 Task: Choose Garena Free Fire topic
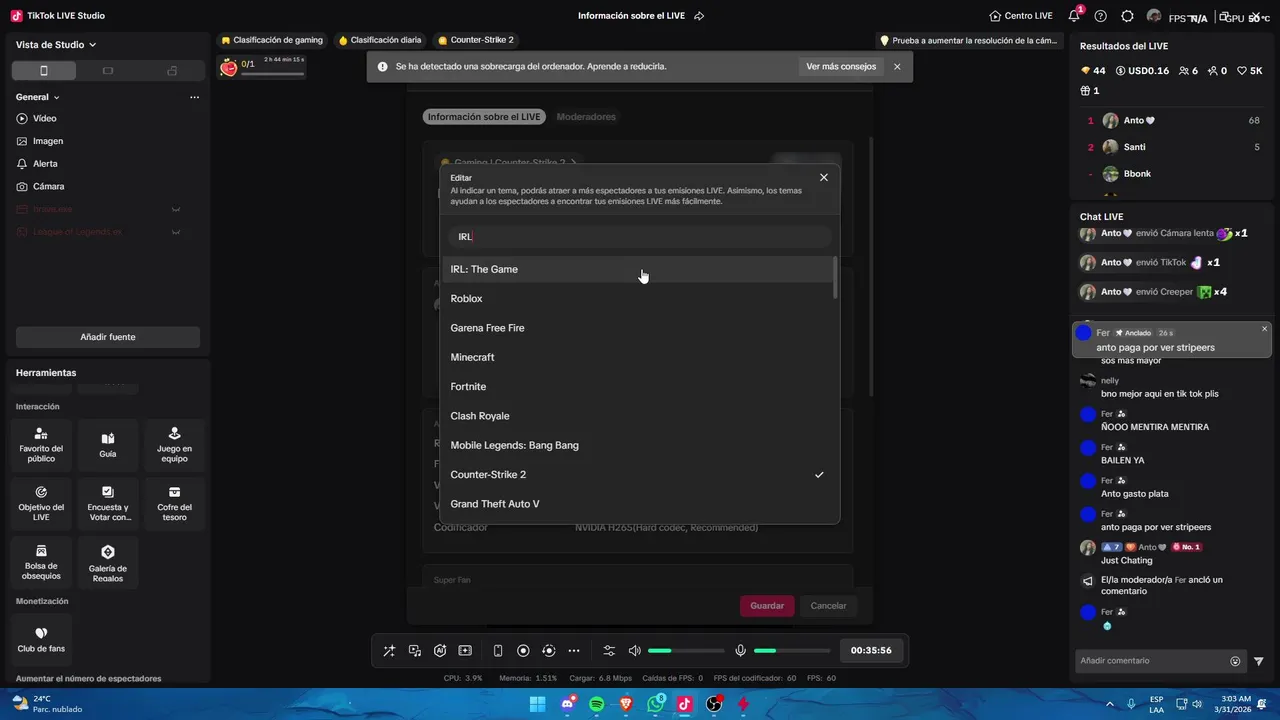638,328
